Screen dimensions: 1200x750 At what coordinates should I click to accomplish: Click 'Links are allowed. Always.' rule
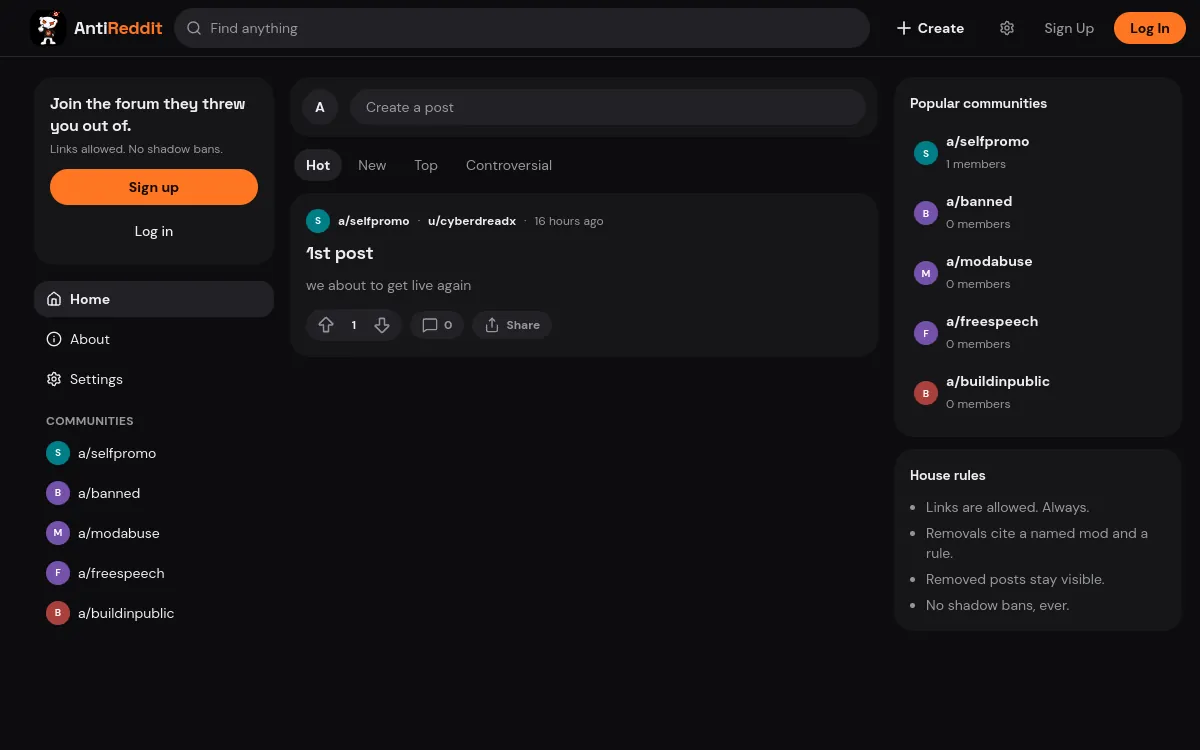pyautogui.click(x=1007, y=507)
